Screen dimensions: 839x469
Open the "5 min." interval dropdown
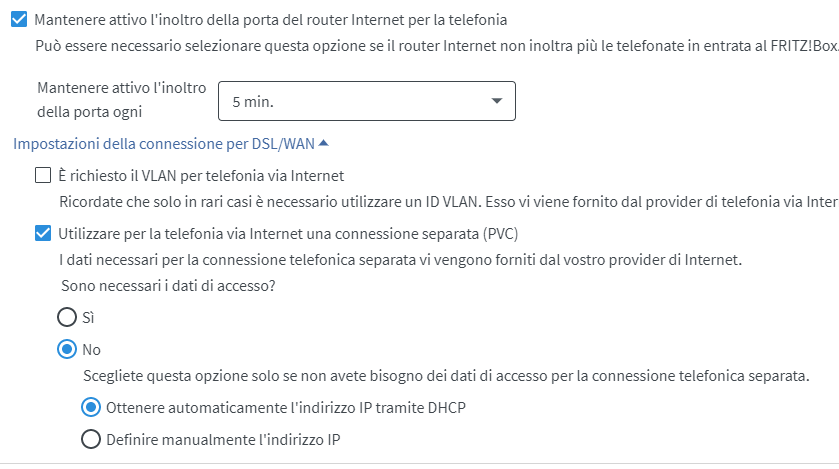pos(366,101)
